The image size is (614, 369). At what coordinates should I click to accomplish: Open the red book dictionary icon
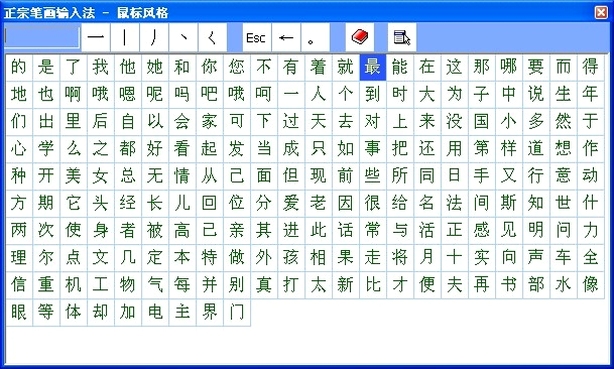point(359,38)
